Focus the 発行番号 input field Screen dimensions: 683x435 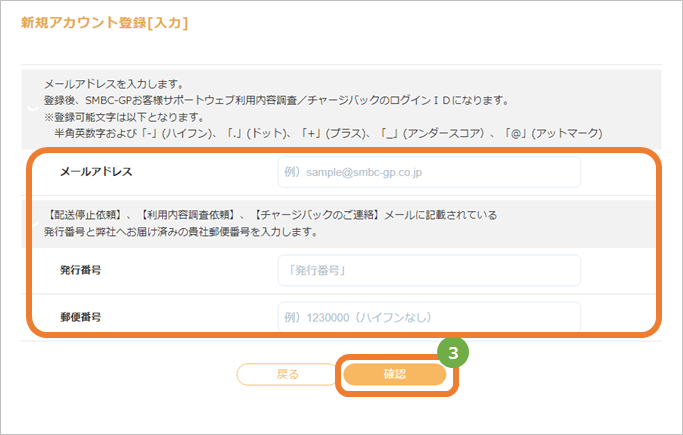coord(429,270)
